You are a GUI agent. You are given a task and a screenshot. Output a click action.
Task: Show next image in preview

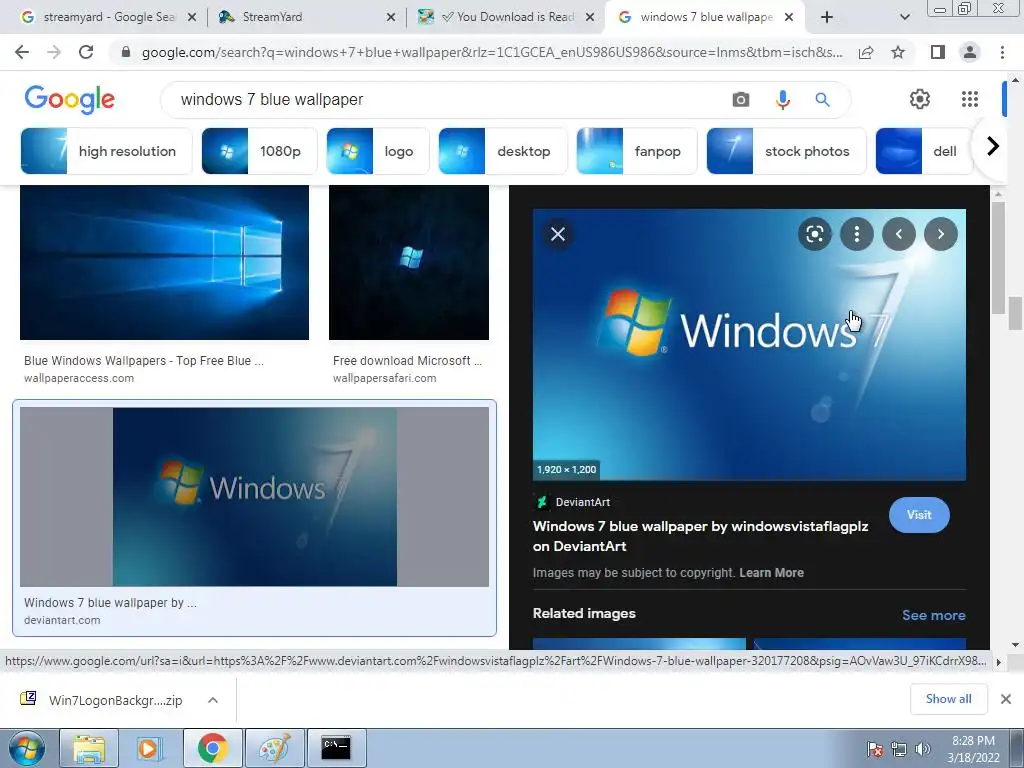tap(941, 234)
